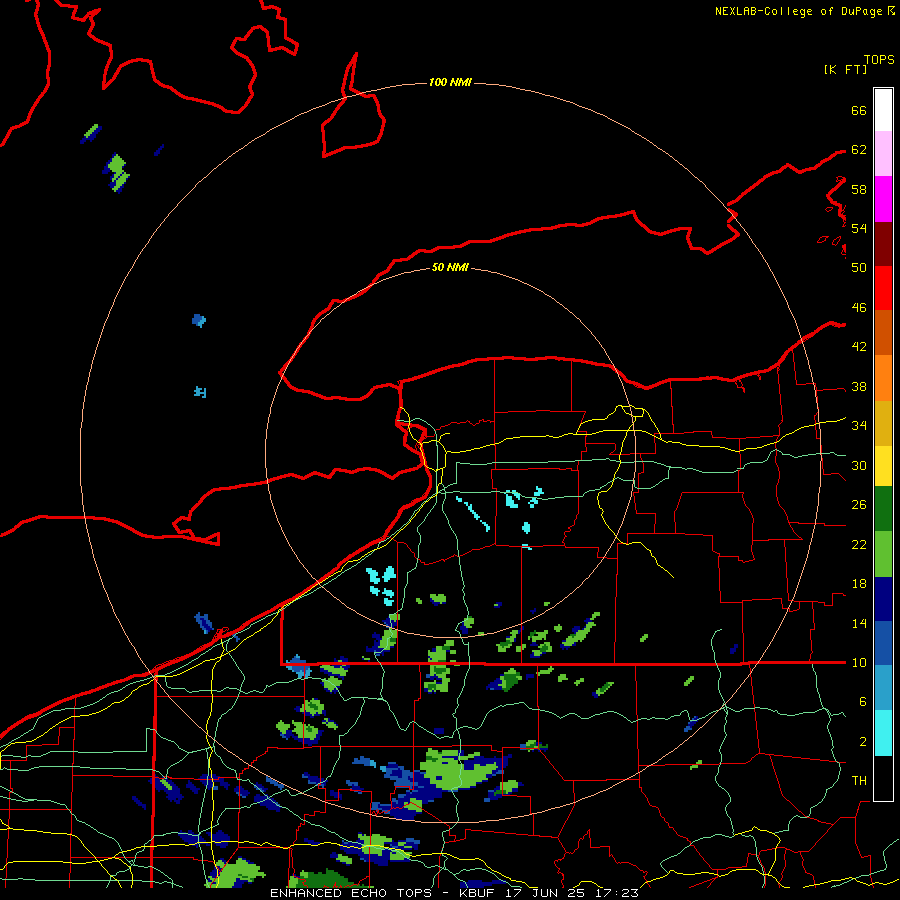Image resolution: width=900 pixels, height=900 pixels.
Task: Select the dark navy legend swatch
Action: pos(883,599)
